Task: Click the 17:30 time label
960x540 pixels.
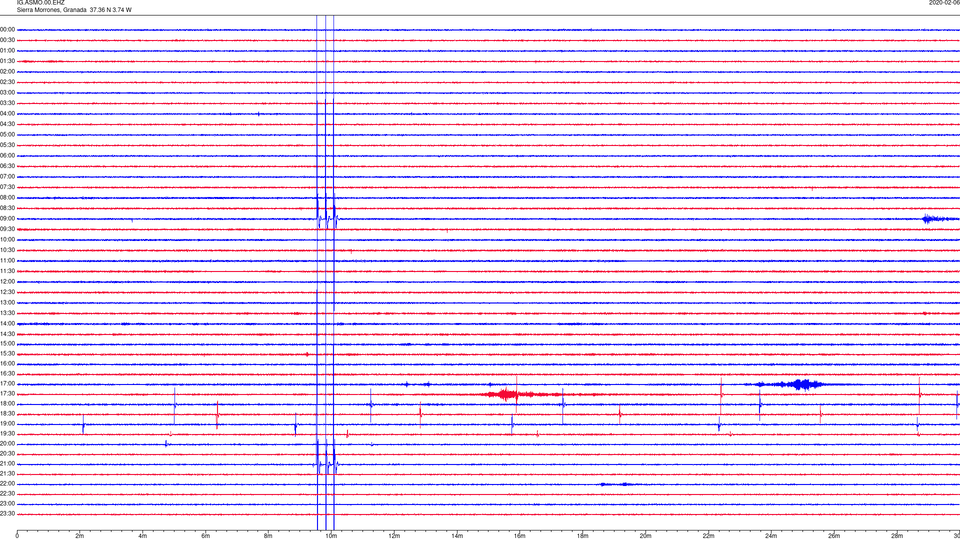Action: 7,394
